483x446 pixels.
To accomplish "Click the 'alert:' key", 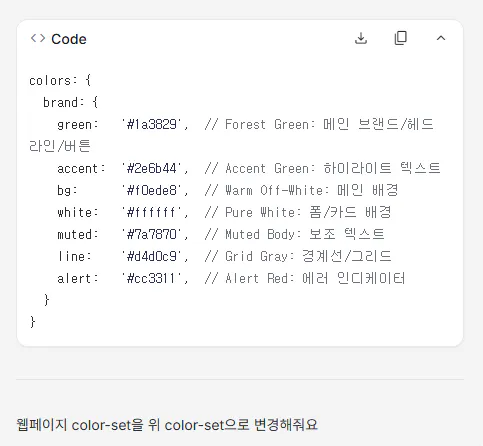I will 78,278.
